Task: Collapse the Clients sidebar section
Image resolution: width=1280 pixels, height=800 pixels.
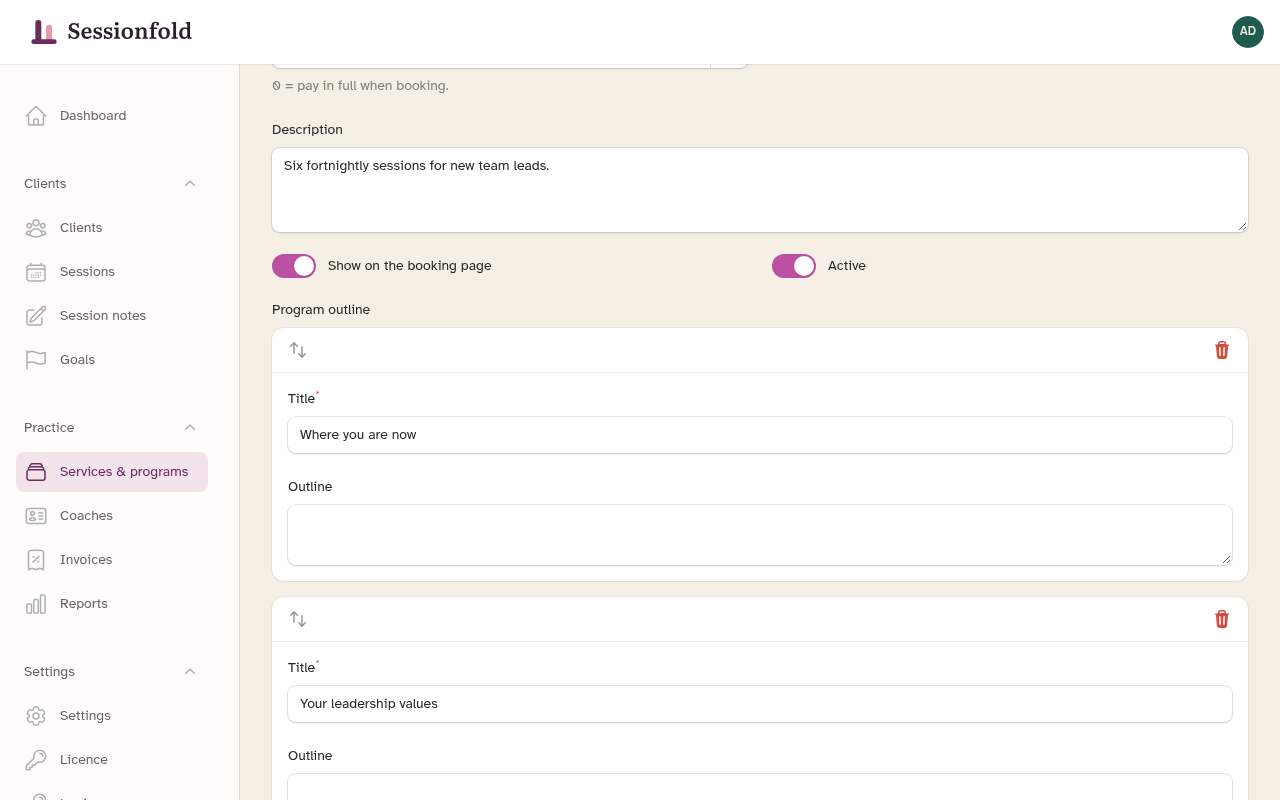Action: coord(190,184)
